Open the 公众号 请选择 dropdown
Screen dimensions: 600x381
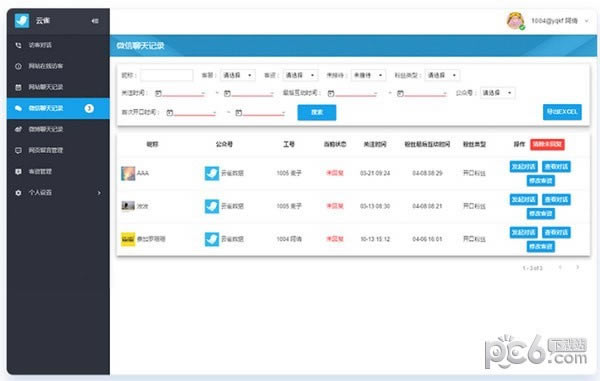click(x=497, y=93)
